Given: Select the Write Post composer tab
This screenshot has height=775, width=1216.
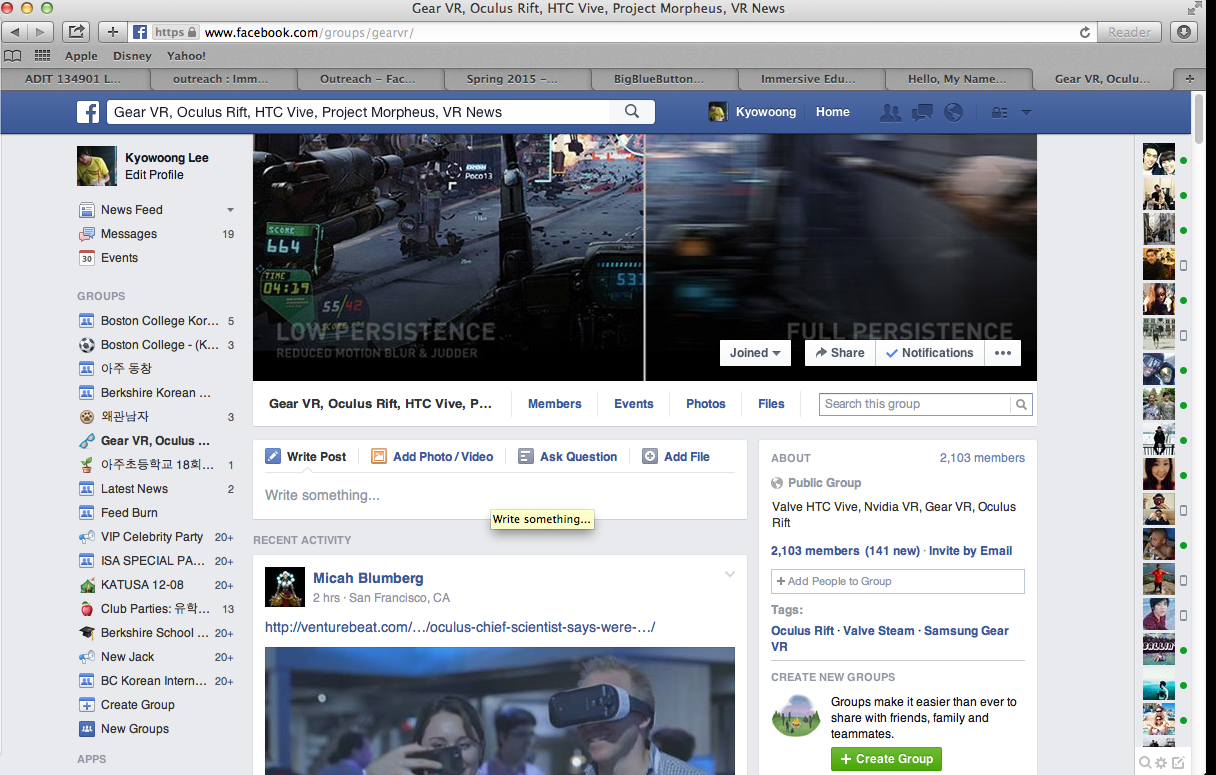Looking at the screenshot, I should point(306,456).
